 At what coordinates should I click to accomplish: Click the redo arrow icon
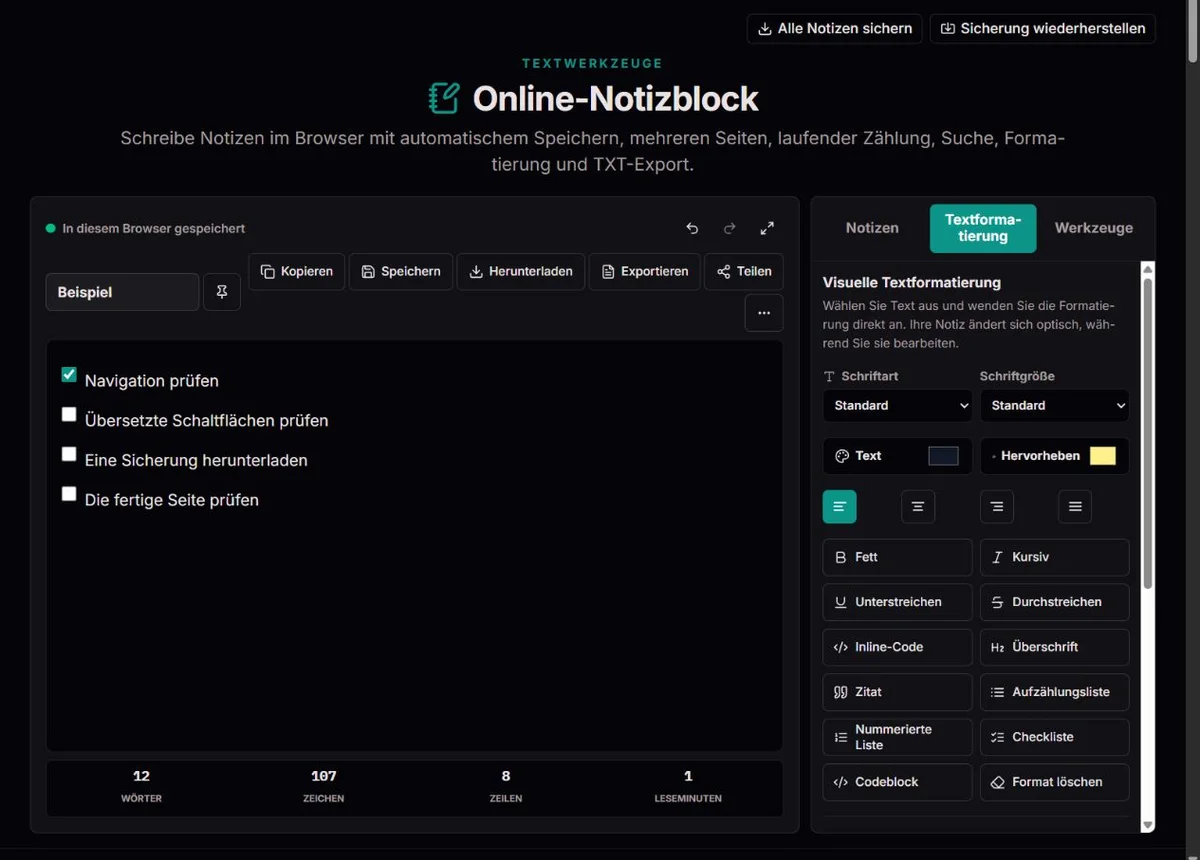pos(730,228)
